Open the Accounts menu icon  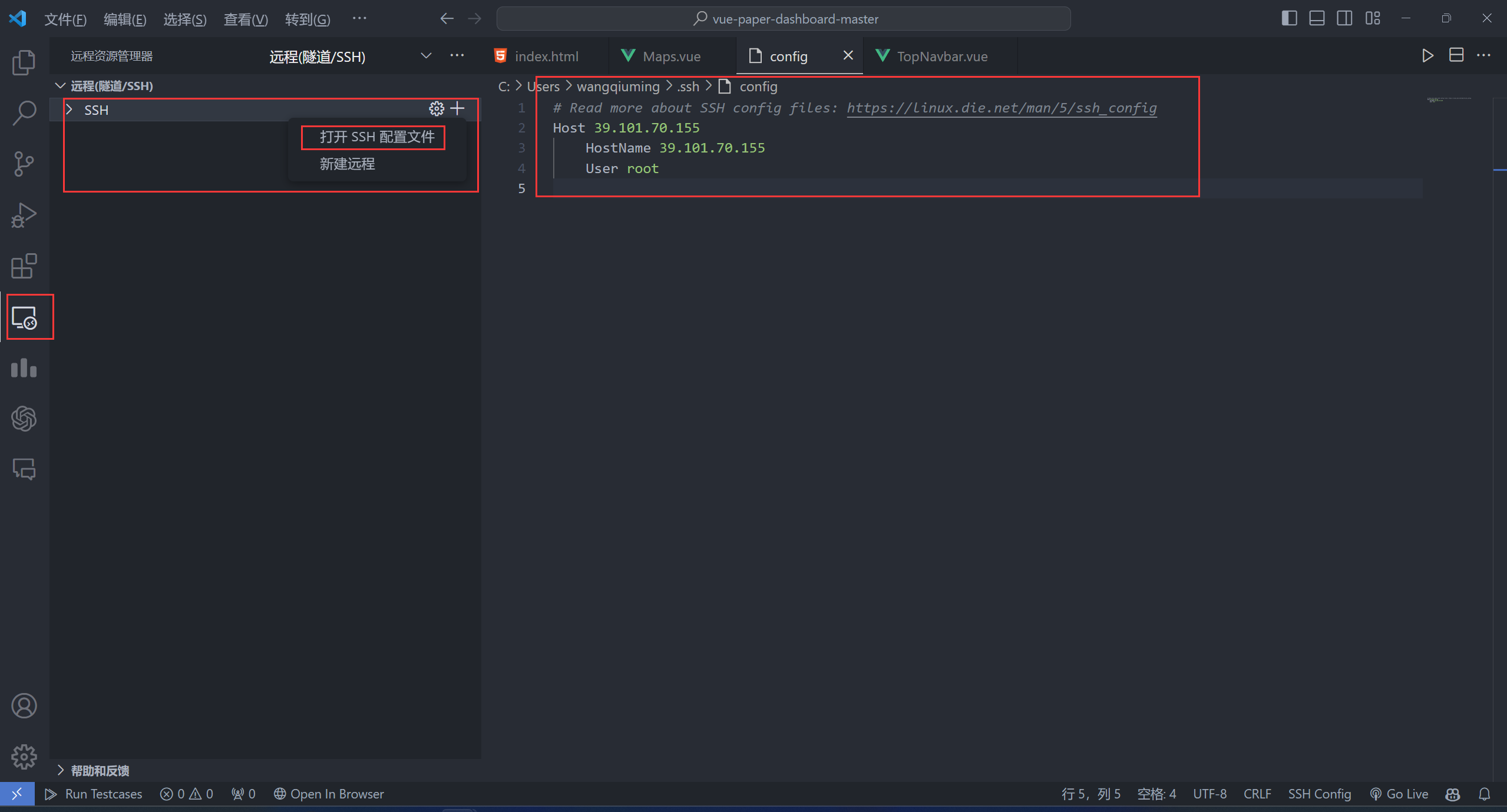click(24, 705)
